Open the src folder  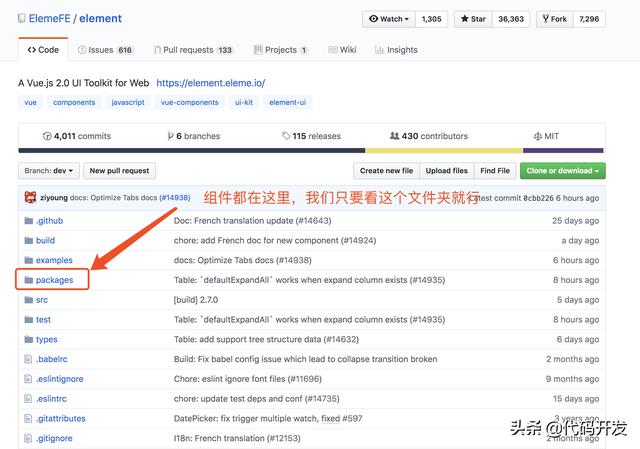pyautogui.click(x=42, y=300)
